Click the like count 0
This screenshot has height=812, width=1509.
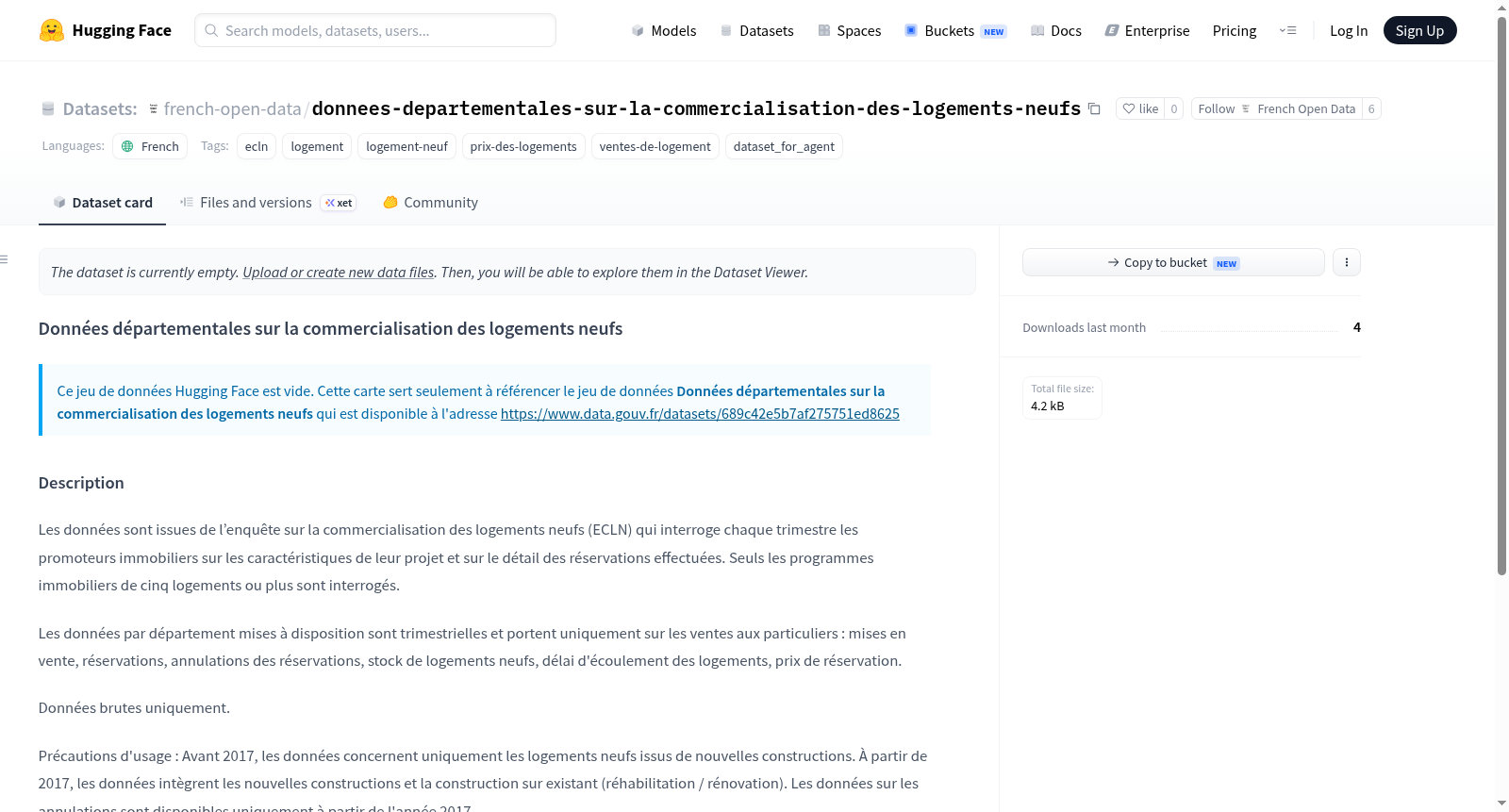pos(1174,108)
